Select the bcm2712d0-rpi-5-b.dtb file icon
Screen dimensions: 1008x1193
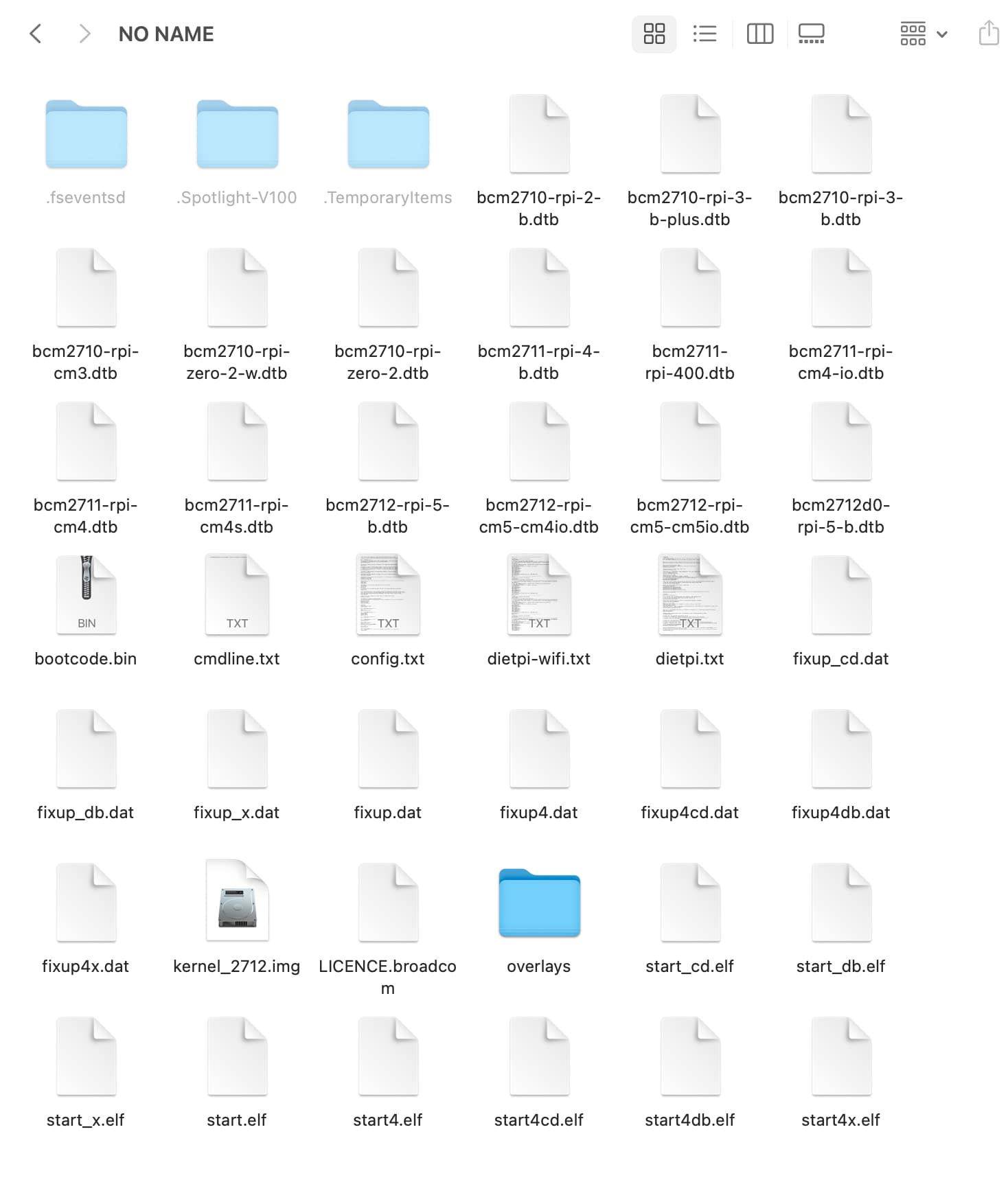pyautogui.click(x=842, y=441)
